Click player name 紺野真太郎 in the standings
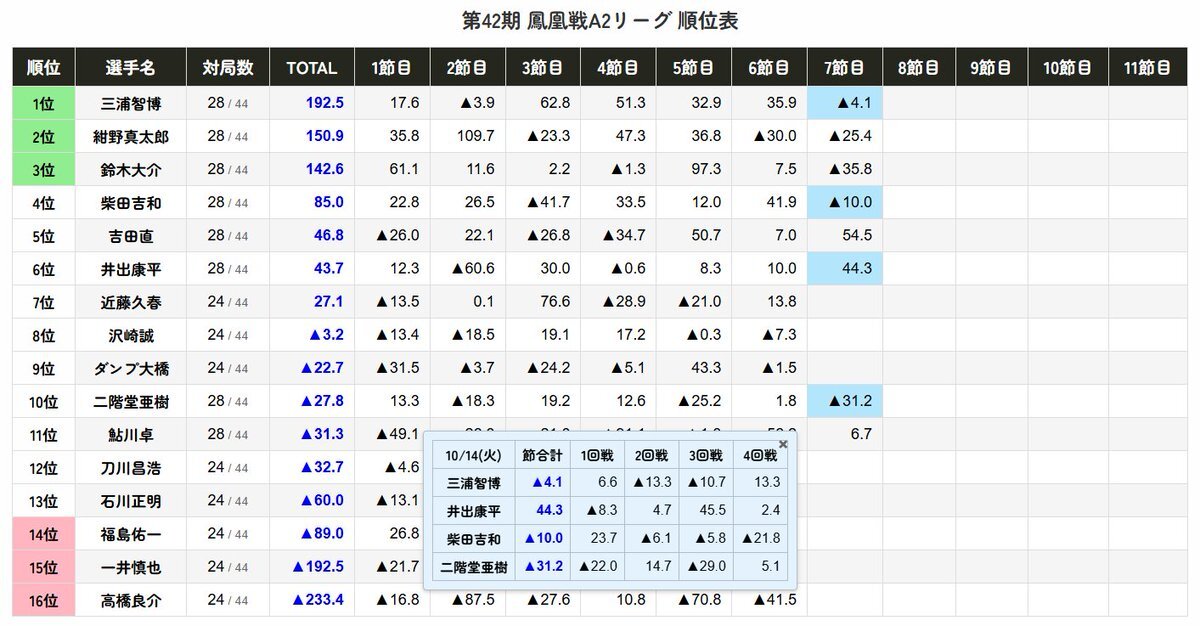This screenshot has width=1200, height=626. click(x=131, y=137)
